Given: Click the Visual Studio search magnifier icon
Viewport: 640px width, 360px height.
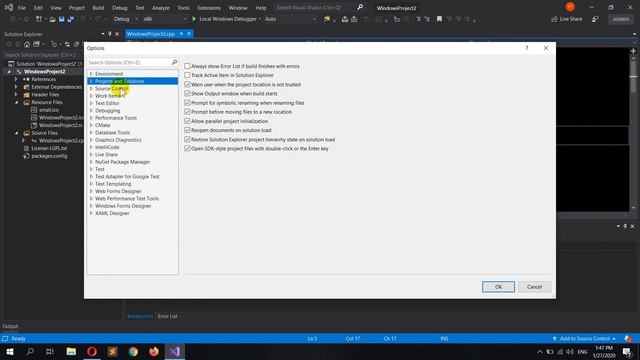Looking at the screenshot, I should tap(360, 7).
